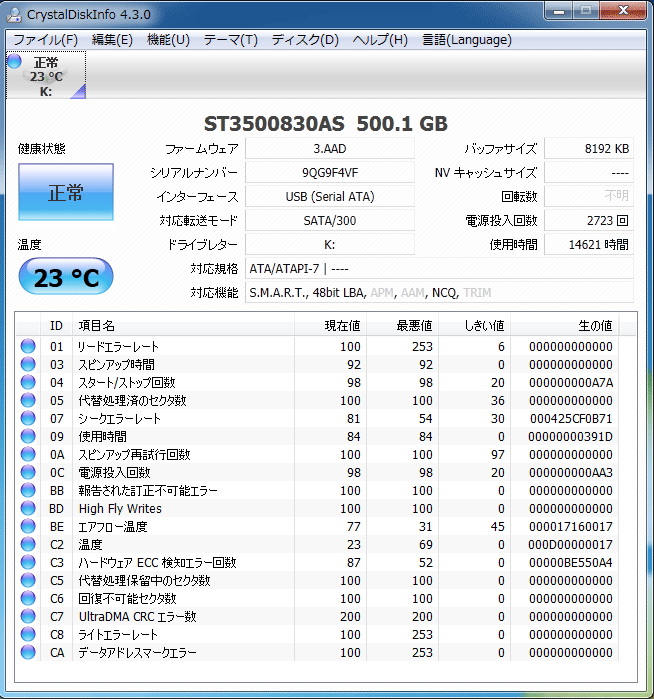Click the model title ST3500830AS 500.1 GB
654x699 pixels.
(326, 123)
